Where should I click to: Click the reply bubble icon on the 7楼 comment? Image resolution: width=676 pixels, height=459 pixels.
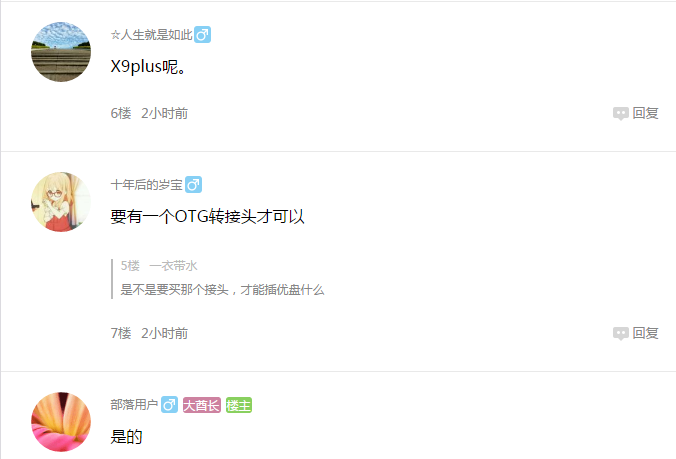pyautogui.click(x=620, y=333)
